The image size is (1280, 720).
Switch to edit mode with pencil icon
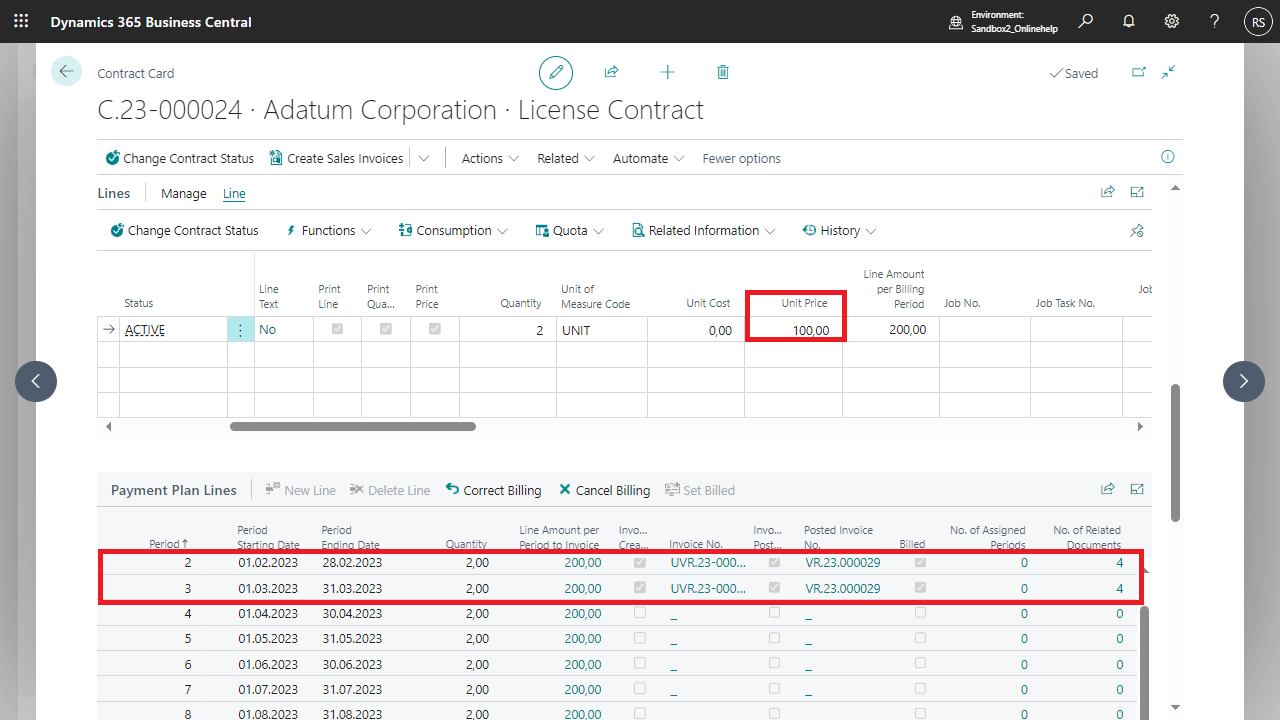[556, 72]
